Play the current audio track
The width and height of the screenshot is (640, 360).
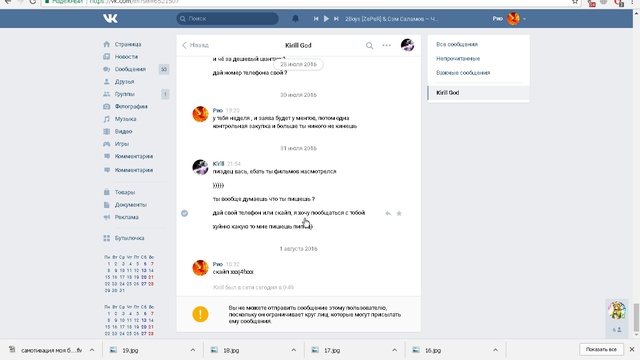click(x=326, y=19)
